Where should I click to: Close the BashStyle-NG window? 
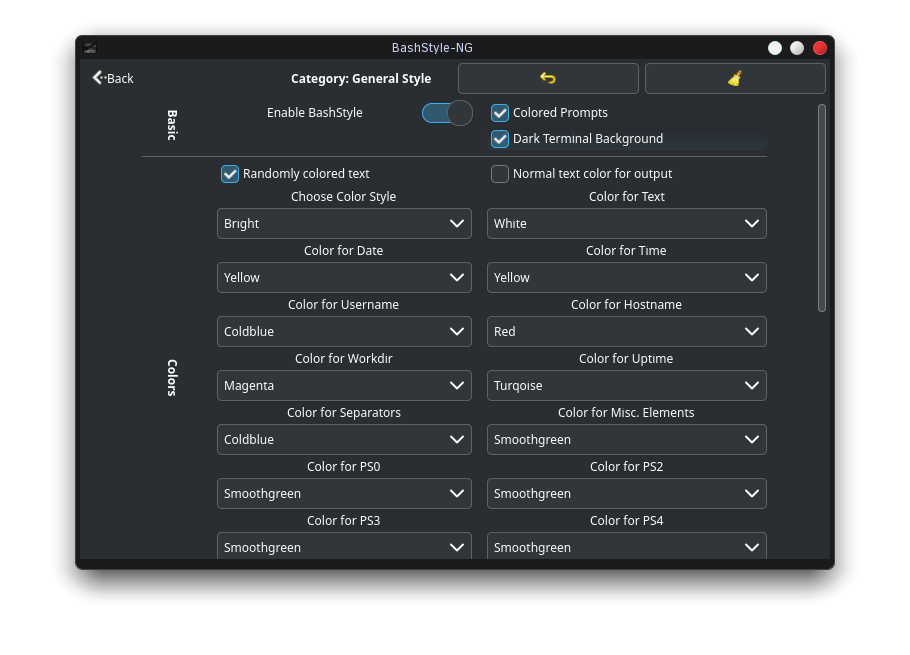[819, 48]
